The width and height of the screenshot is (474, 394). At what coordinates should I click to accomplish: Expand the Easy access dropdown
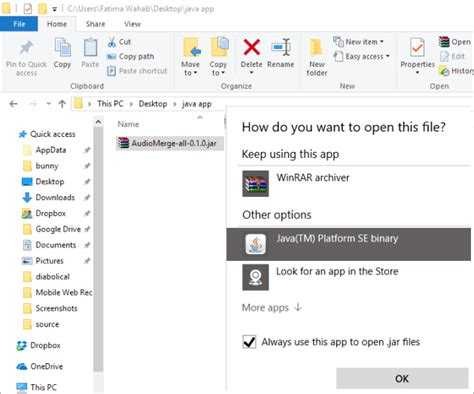362,56
